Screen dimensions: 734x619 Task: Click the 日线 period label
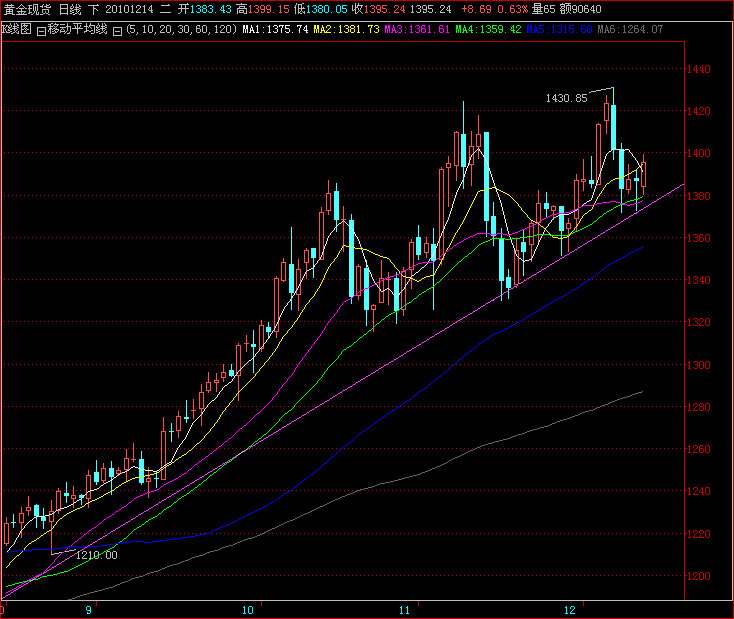tap(70, 9)
